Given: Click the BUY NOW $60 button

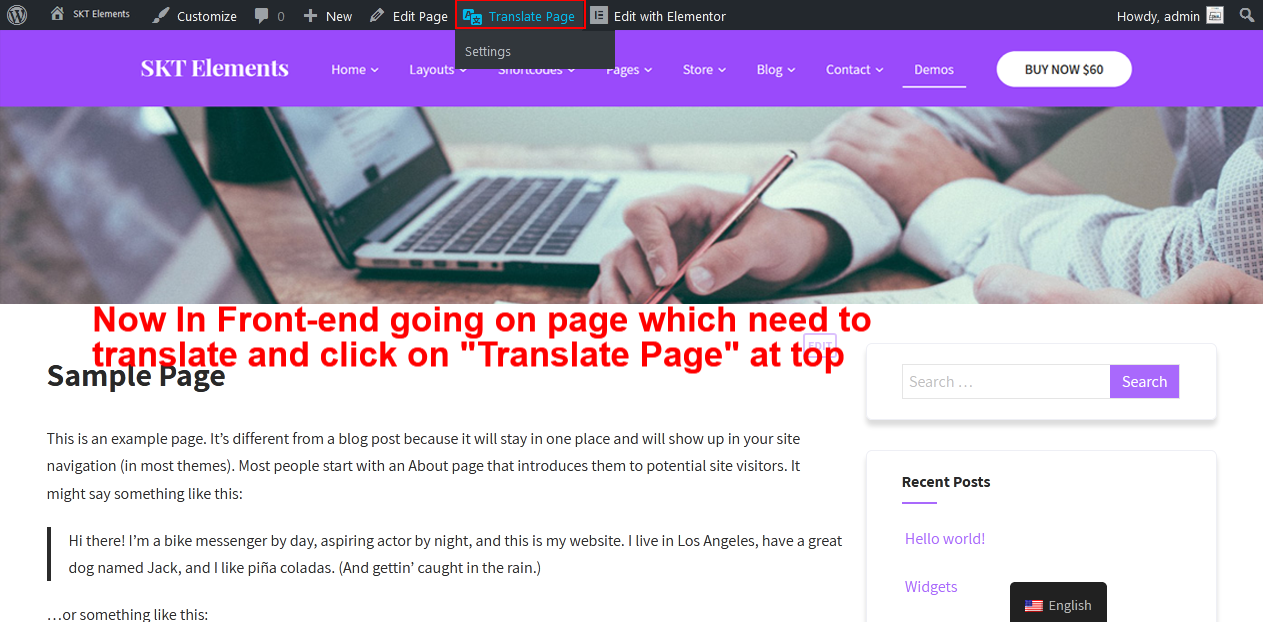Looking at the screenshot, I should click(1063, 69).
